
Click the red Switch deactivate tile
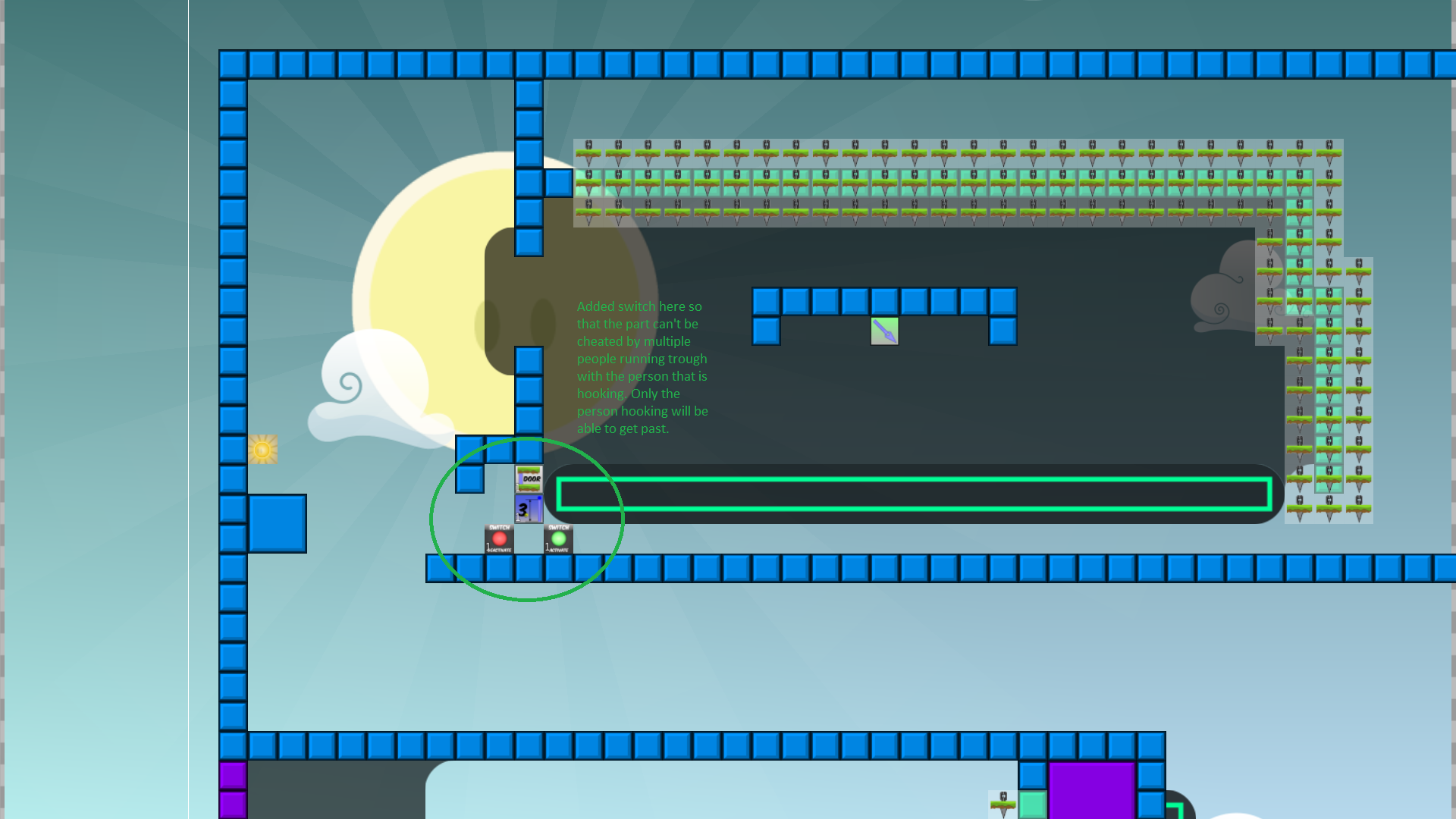(499, 538)
